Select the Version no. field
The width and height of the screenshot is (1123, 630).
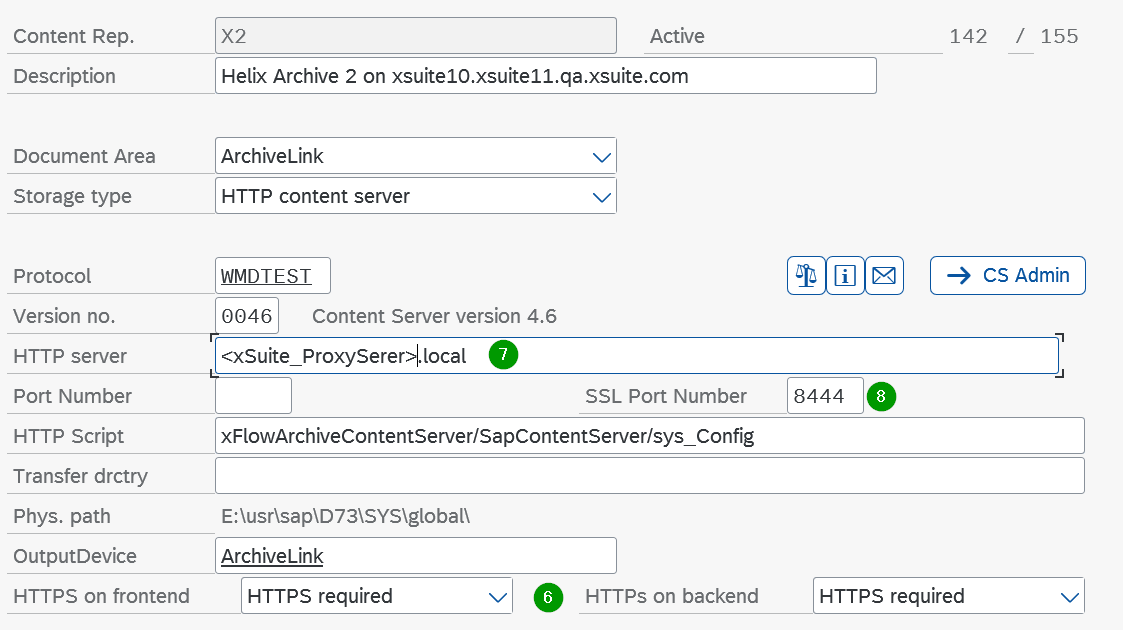pos(246,316)
